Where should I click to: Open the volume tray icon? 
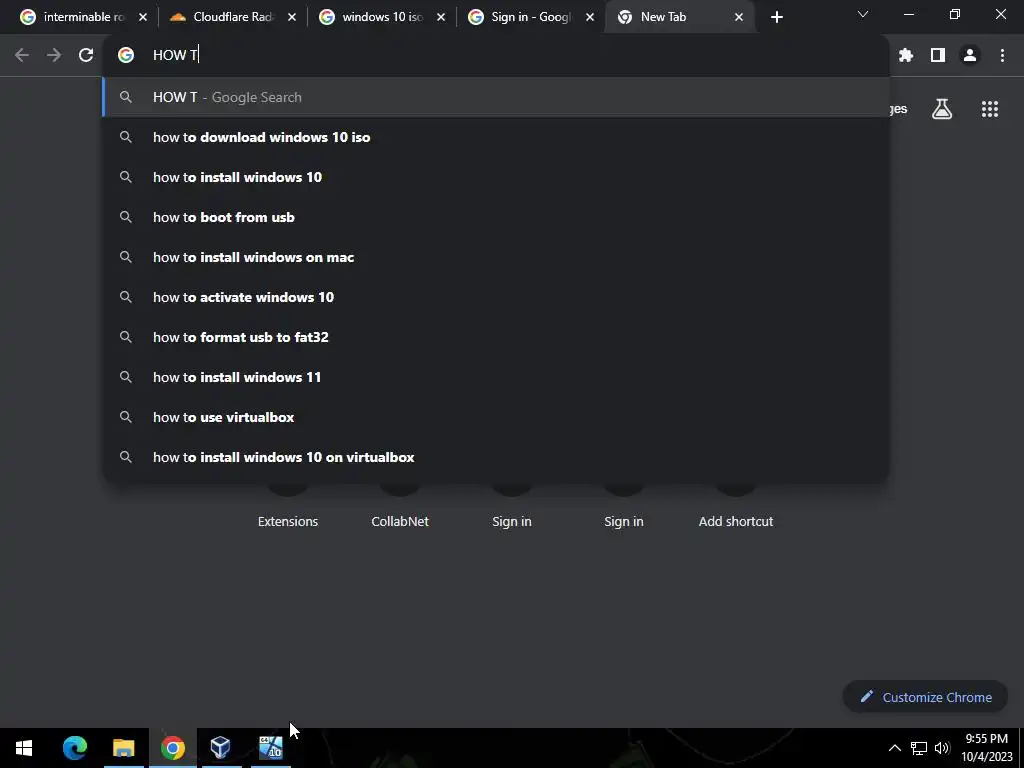(x=942, y=748)
